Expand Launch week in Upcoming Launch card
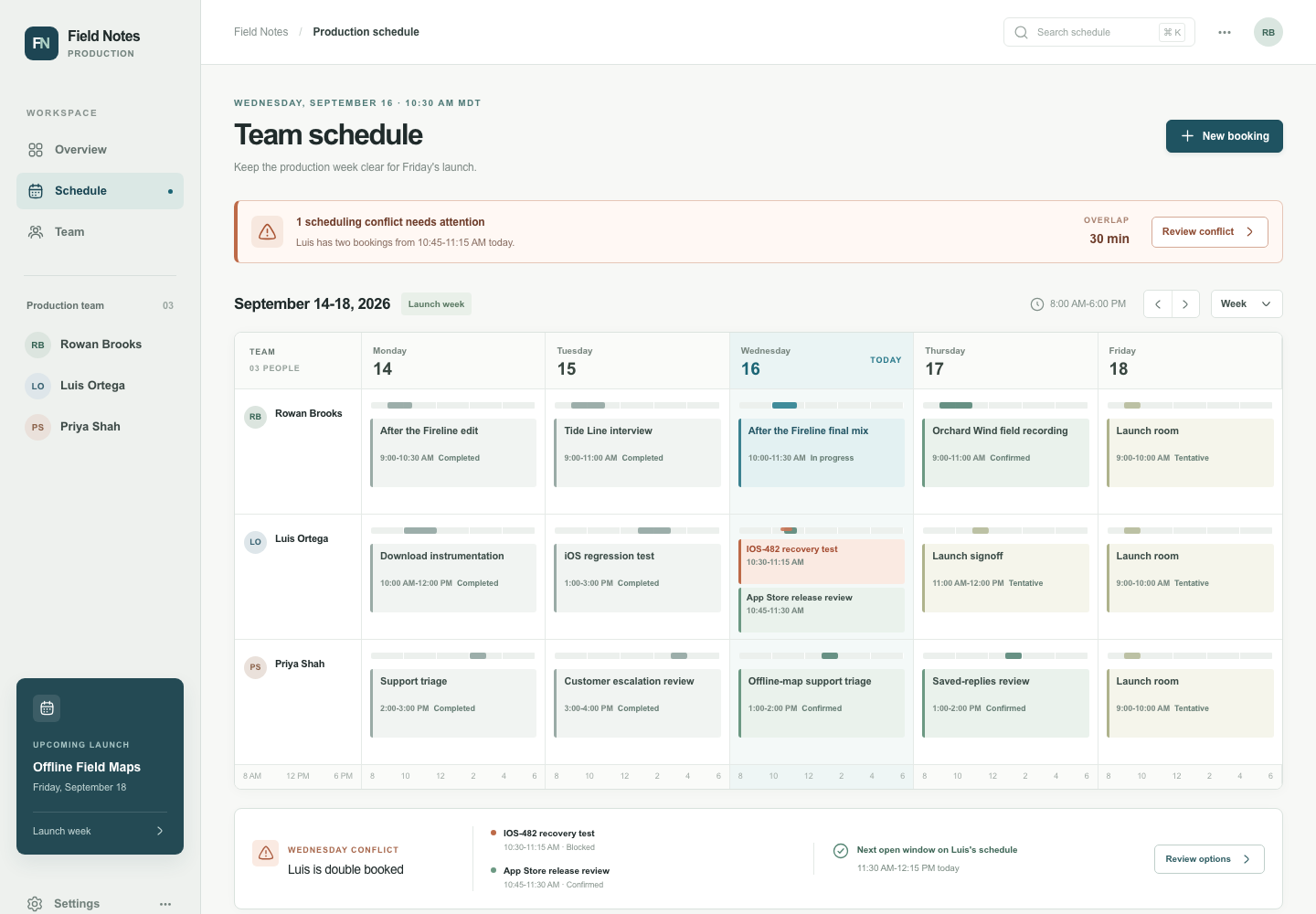This screenshot has height=914, width=1316. point(100,831)
